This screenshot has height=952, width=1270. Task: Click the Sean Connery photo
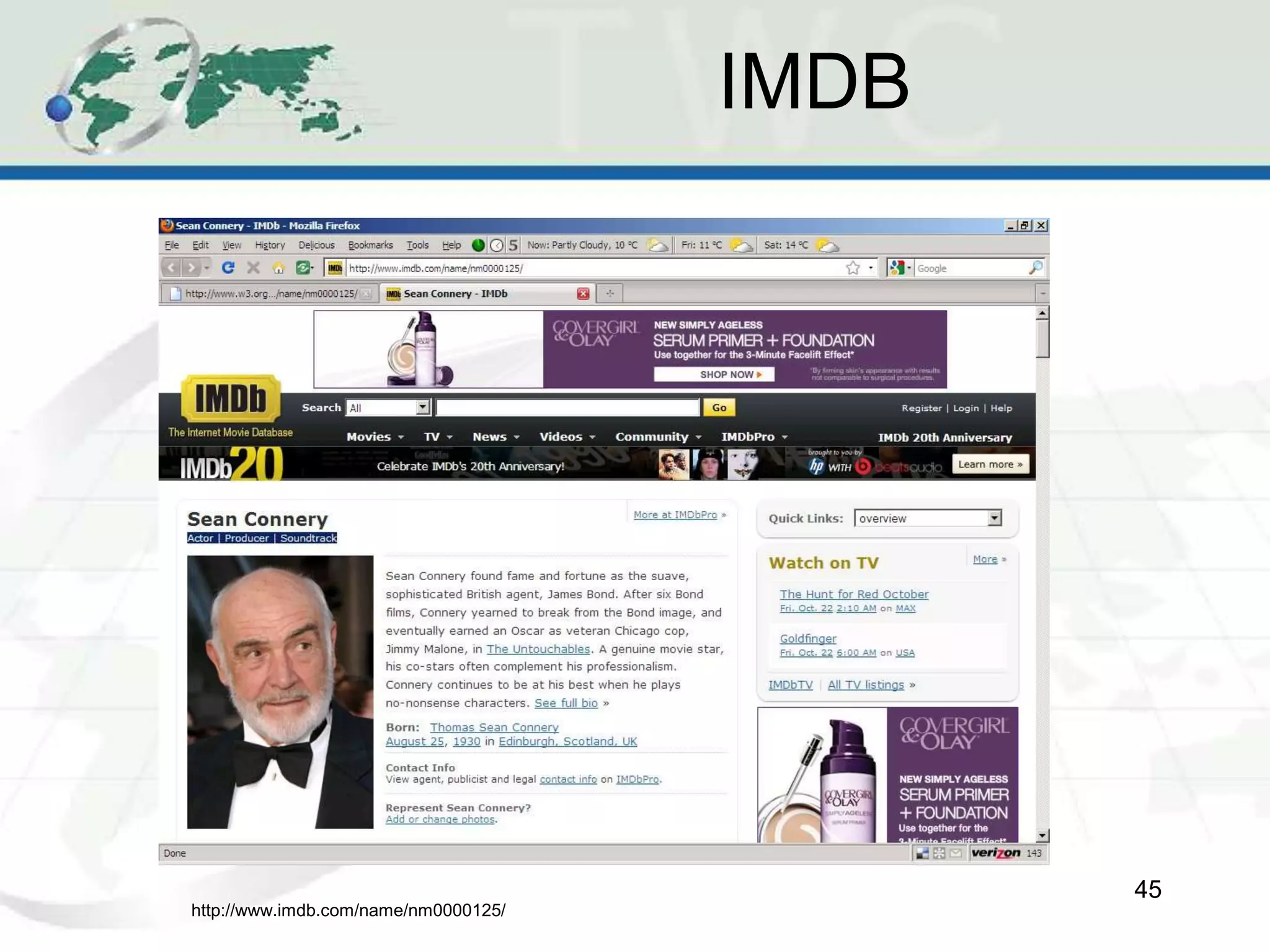(x=280, y=692)
